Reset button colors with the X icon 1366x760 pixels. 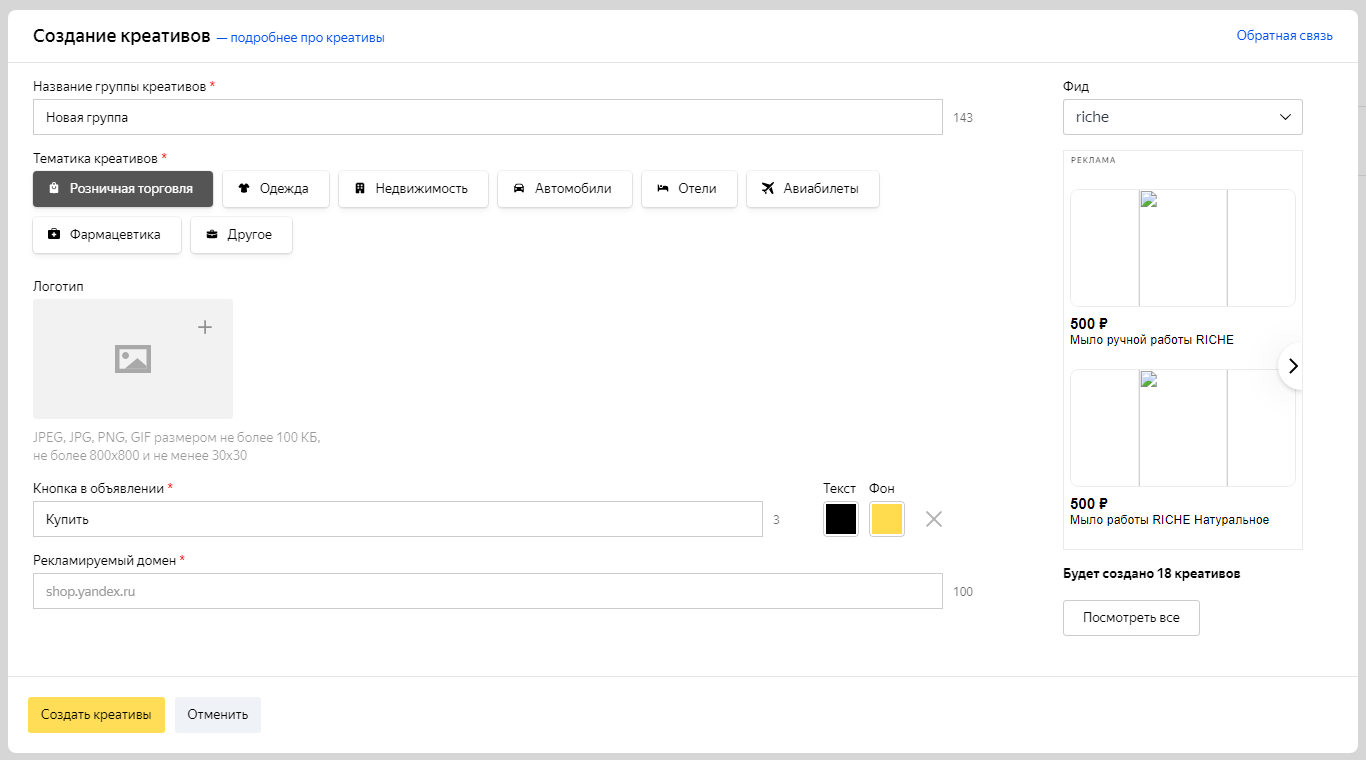tap(934, 519)
